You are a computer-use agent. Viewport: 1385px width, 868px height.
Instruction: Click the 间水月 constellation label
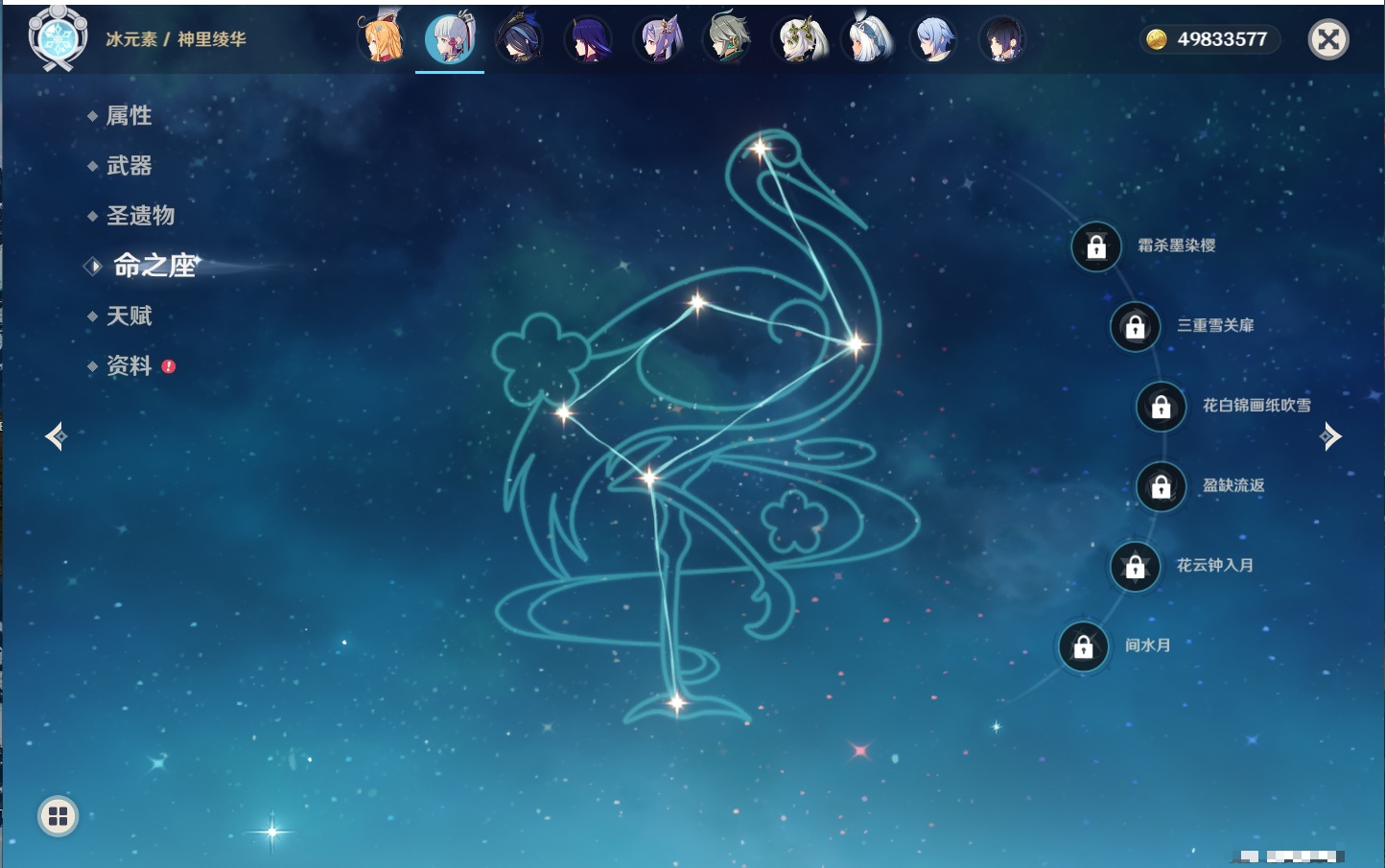[1147, 645]
